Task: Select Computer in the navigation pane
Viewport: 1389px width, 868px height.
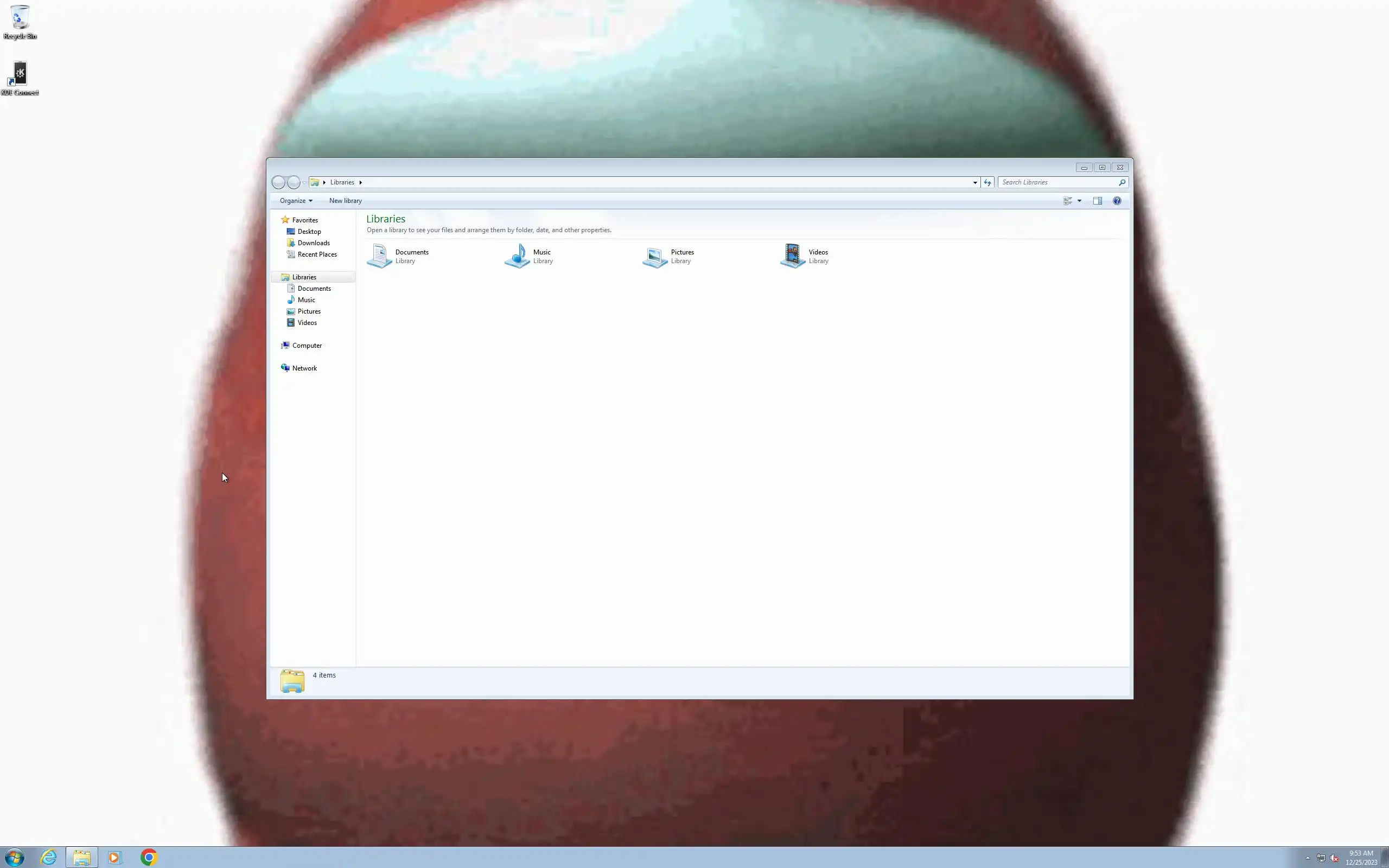Action: 307,346
